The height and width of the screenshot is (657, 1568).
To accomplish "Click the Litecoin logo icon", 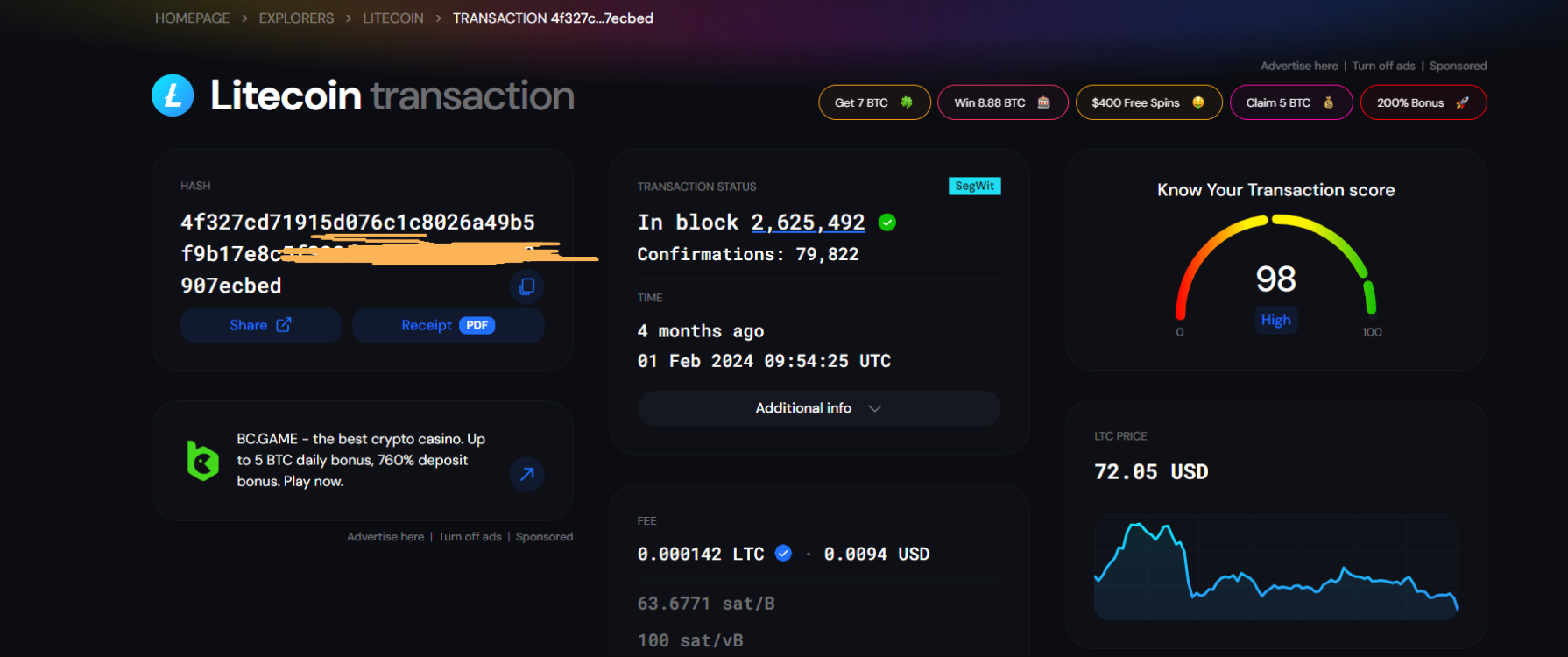I will (x=173, y=95).
